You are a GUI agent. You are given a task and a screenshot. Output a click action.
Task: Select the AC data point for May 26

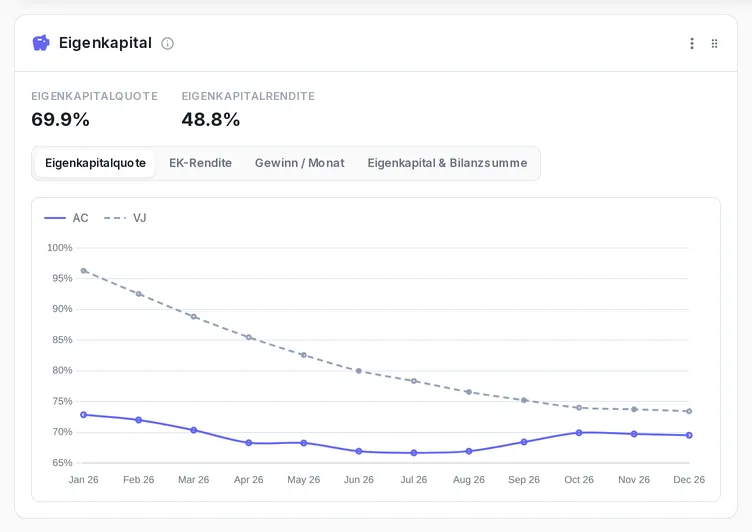304,443
